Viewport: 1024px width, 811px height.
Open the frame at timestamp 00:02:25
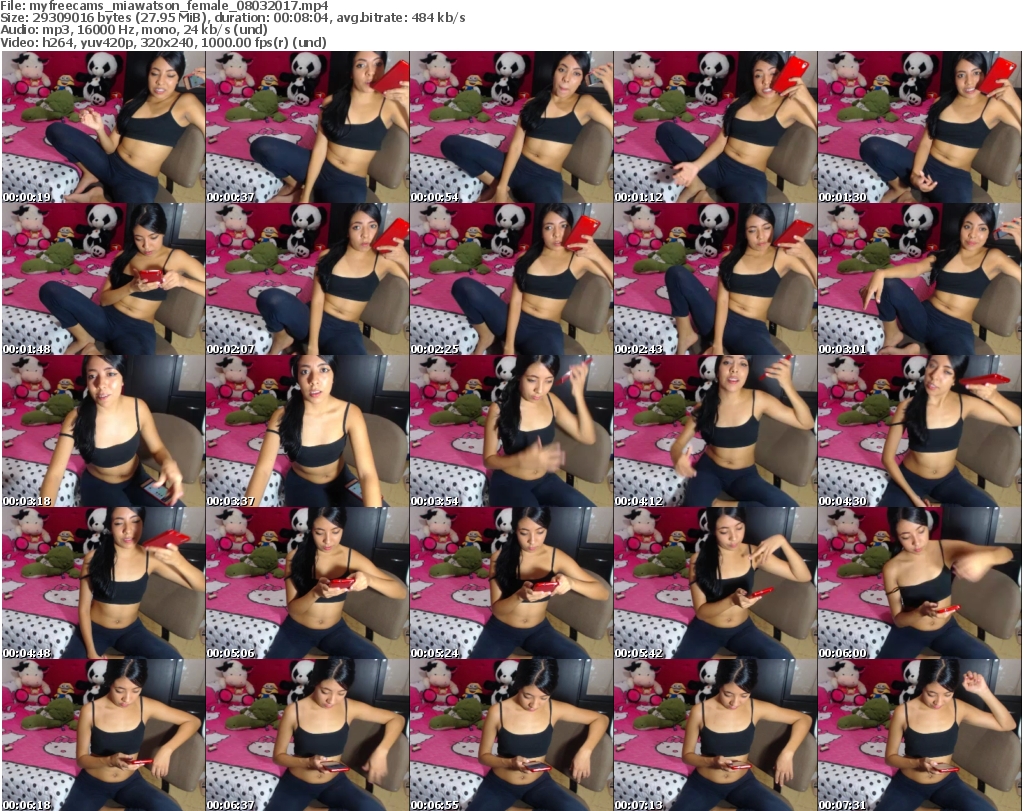511,279
